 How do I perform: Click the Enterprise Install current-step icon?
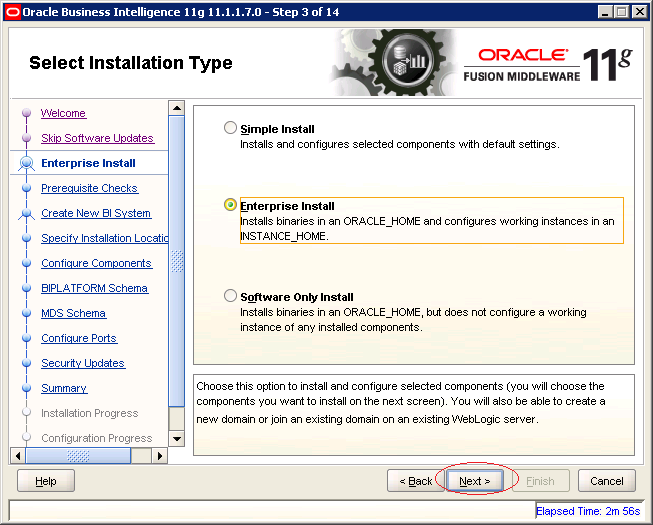(27, 163)
